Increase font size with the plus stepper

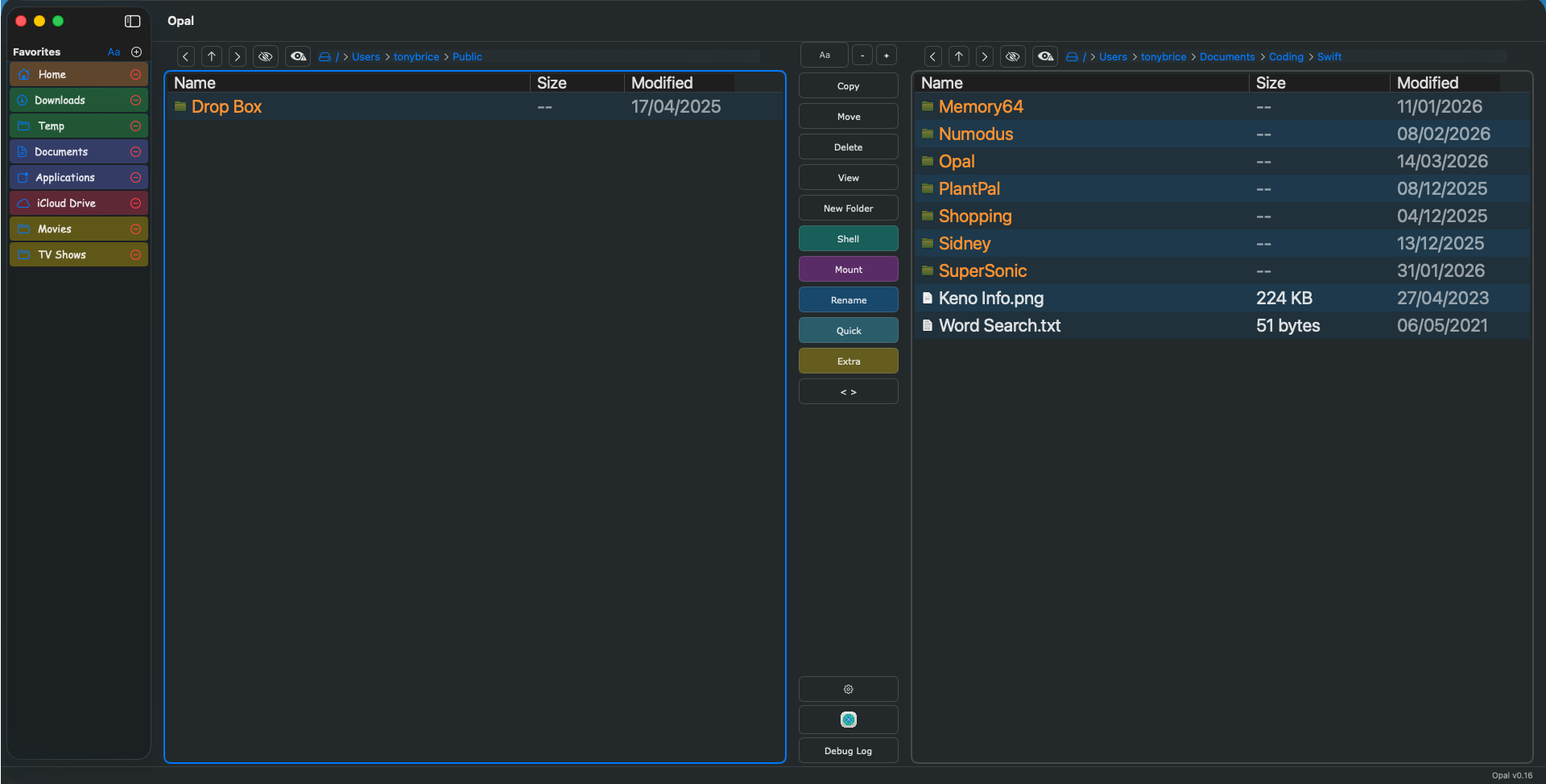click(886, 56)
